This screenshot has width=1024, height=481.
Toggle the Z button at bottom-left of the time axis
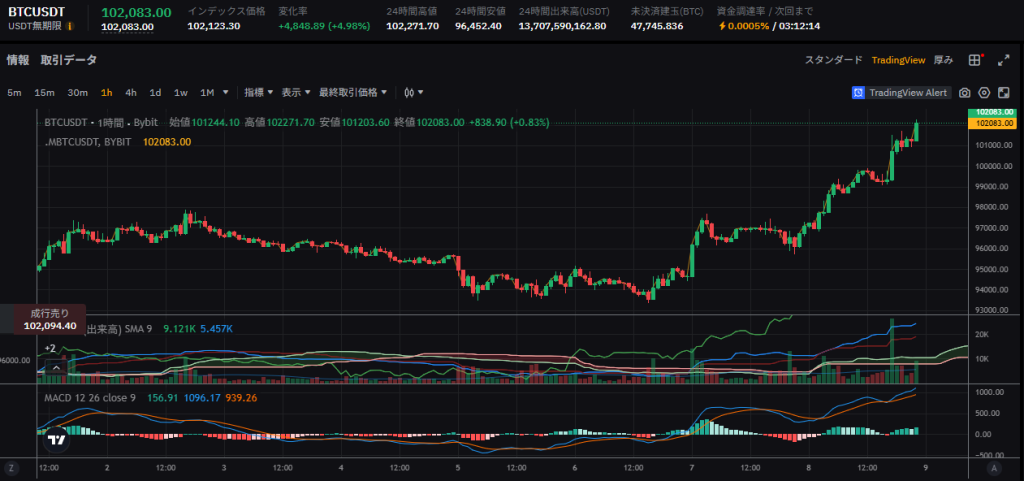coord(10,467)
